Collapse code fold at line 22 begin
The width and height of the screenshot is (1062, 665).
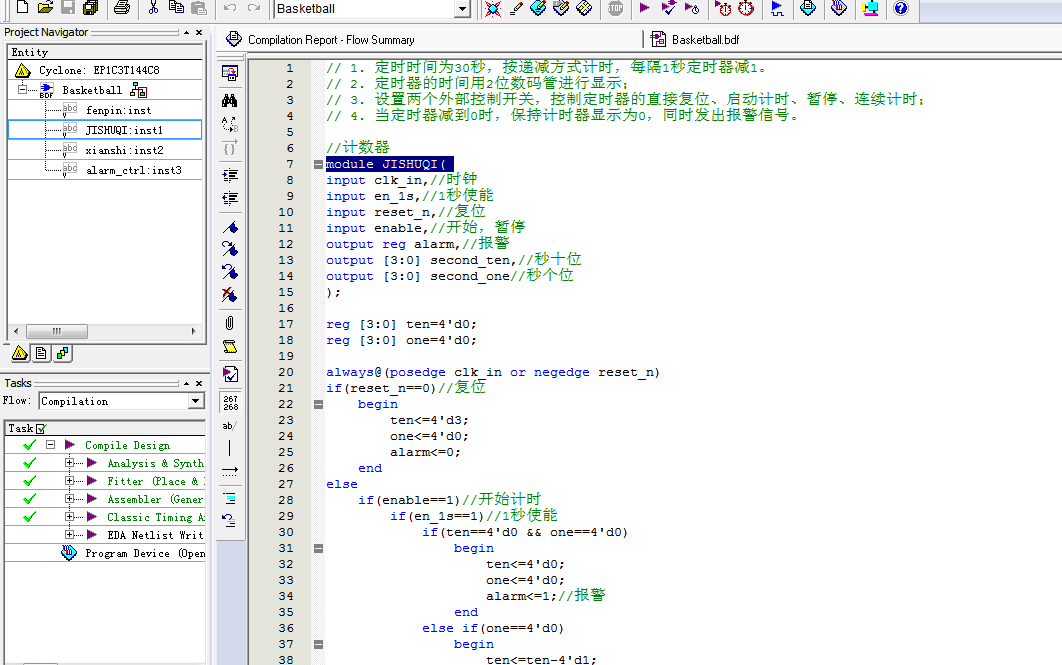point(318,404)
